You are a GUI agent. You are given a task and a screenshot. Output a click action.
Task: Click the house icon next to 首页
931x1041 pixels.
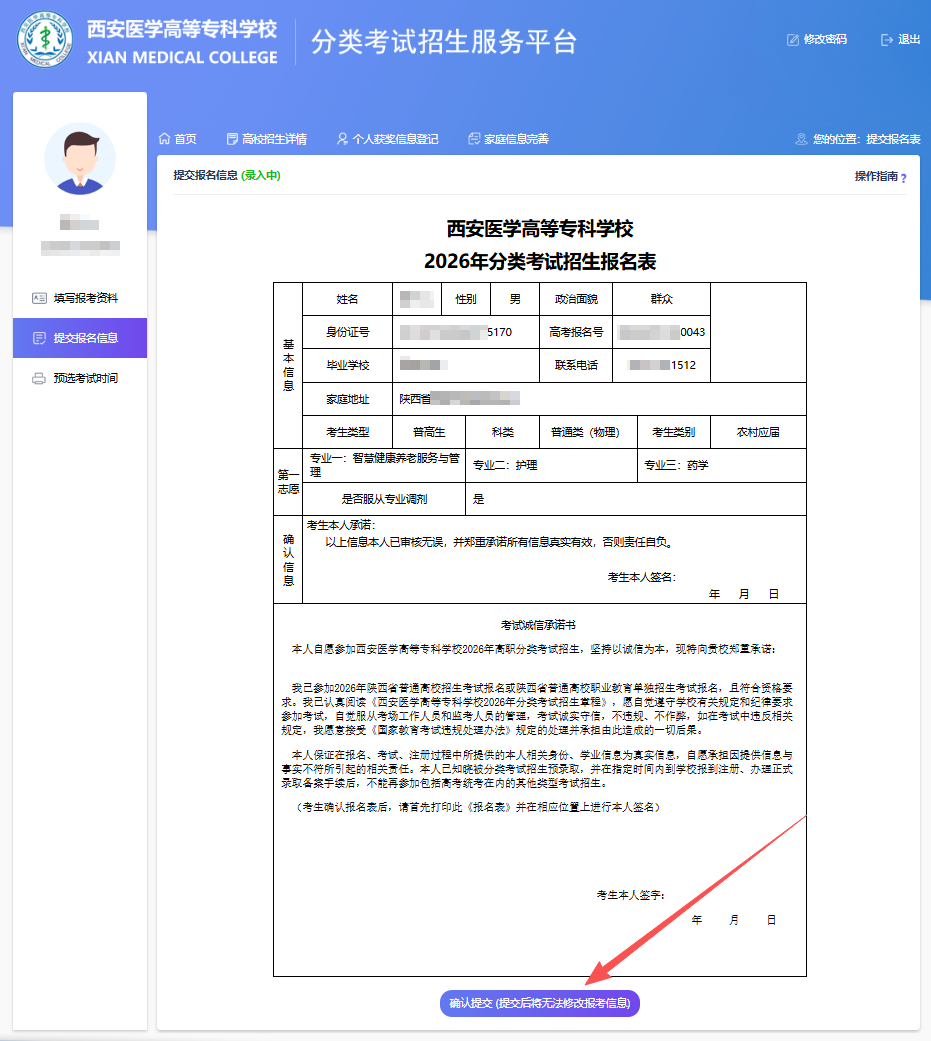pyautogui.click(x=165, y=139)
